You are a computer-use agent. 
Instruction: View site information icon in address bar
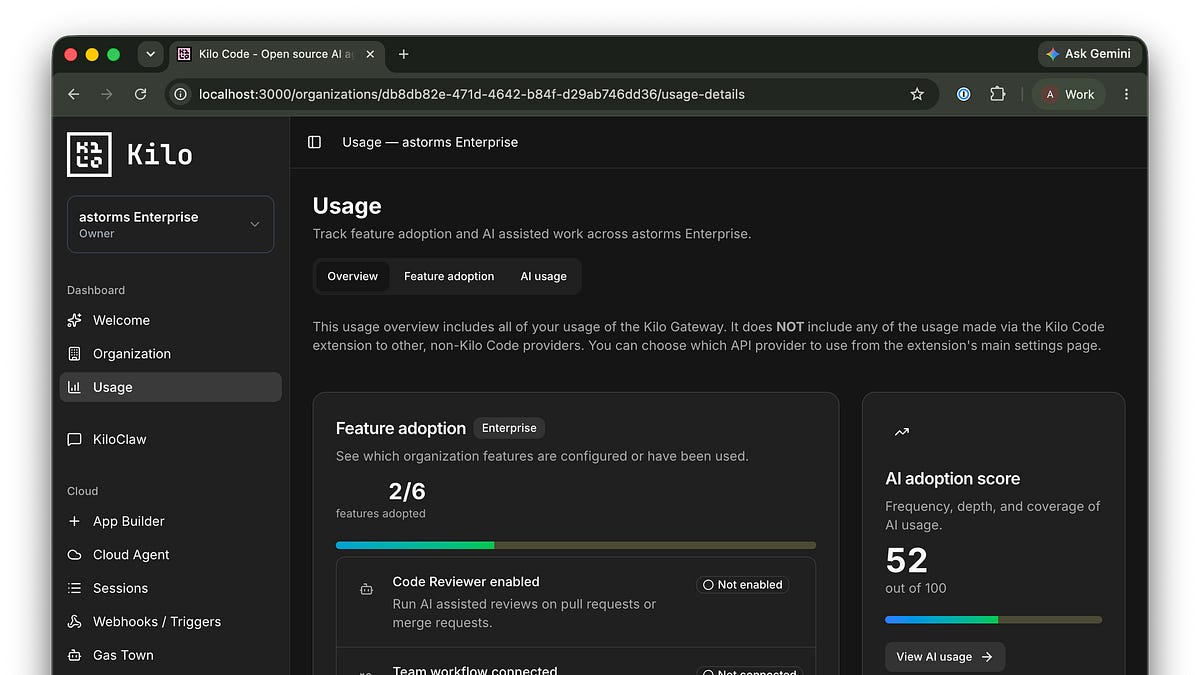tap(181, 94)
